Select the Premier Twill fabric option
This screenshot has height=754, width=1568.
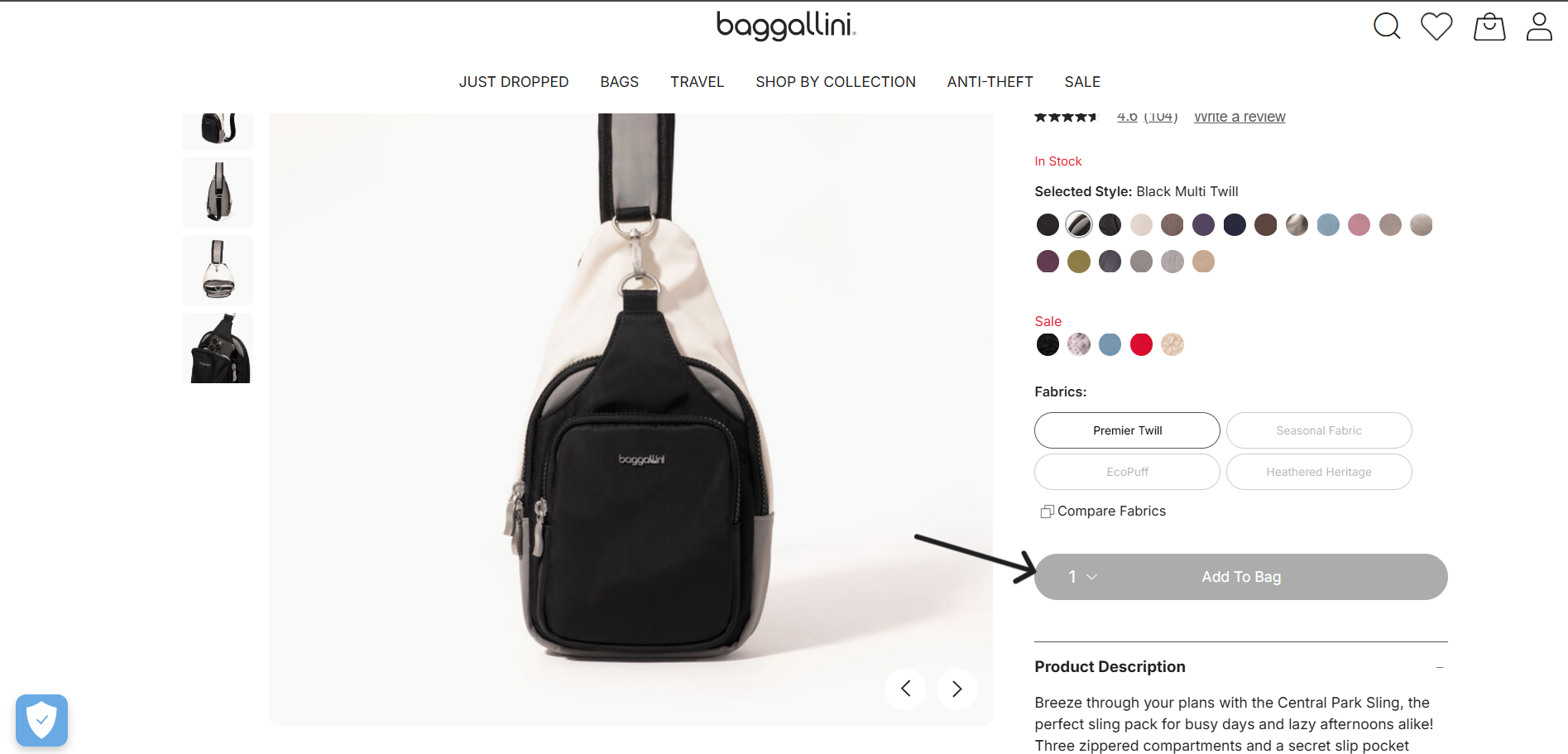1127,430
